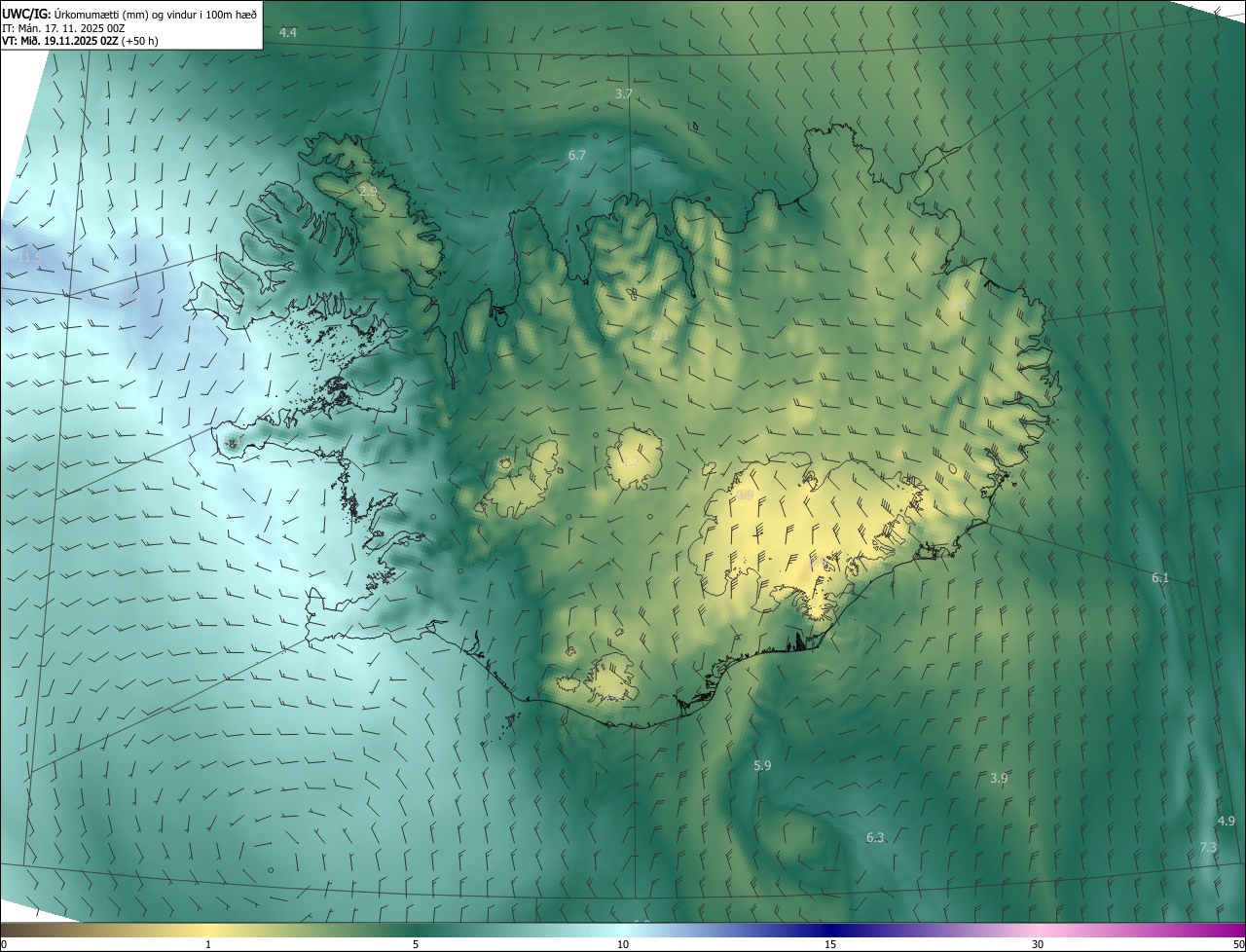Click the 6.7 value on the map

(x=577, y=156)
